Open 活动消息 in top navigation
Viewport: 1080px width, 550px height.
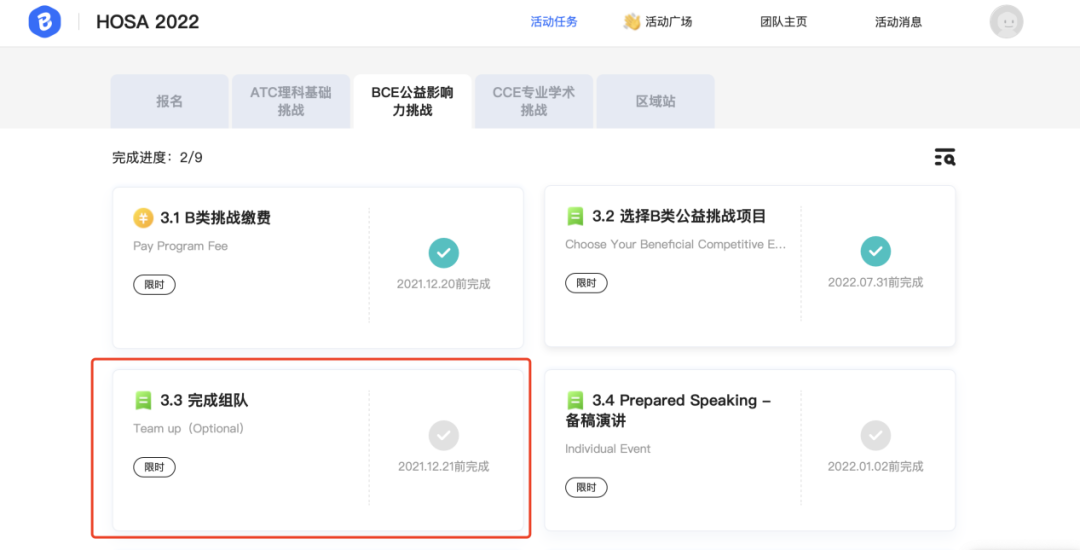coord(898,22)
